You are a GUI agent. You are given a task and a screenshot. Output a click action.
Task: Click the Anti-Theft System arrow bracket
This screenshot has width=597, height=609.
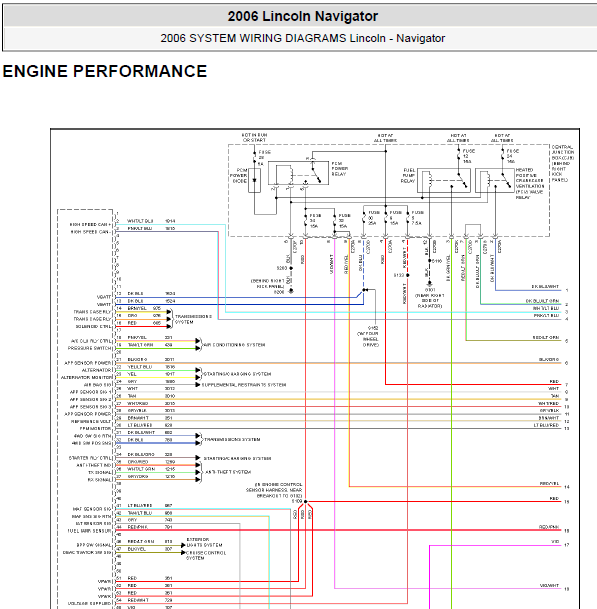[198, 472]
